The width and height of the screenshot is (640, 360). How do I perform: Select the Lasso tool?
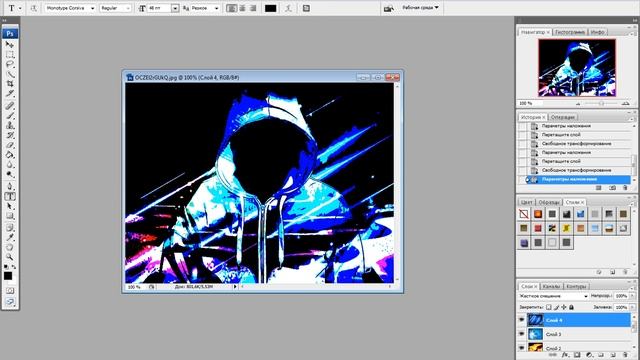pyautogui.click(x=10, y=64)
